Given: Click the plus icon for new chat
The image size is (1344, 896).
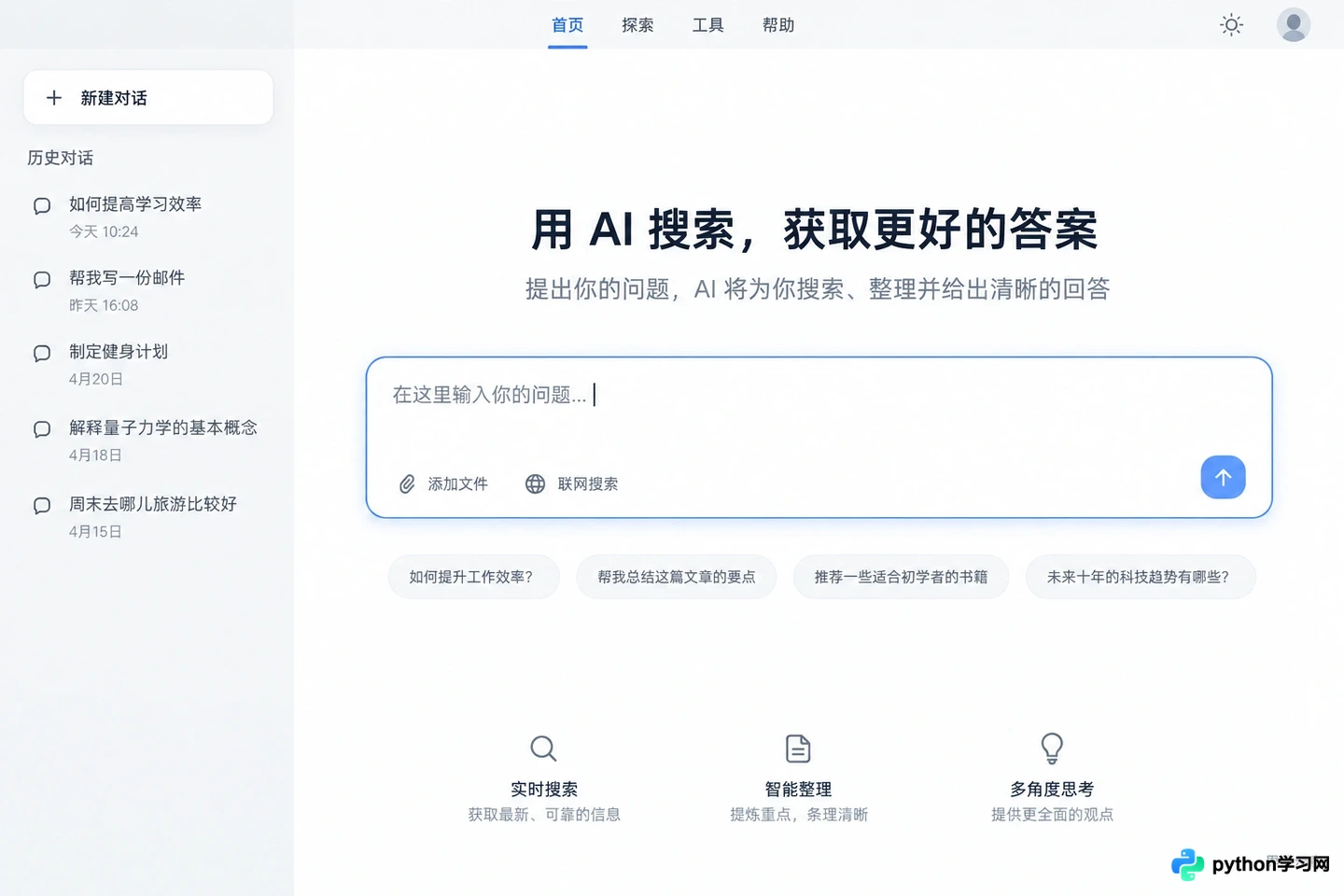Looking at the screenshot, I should (x=54, y=98).
